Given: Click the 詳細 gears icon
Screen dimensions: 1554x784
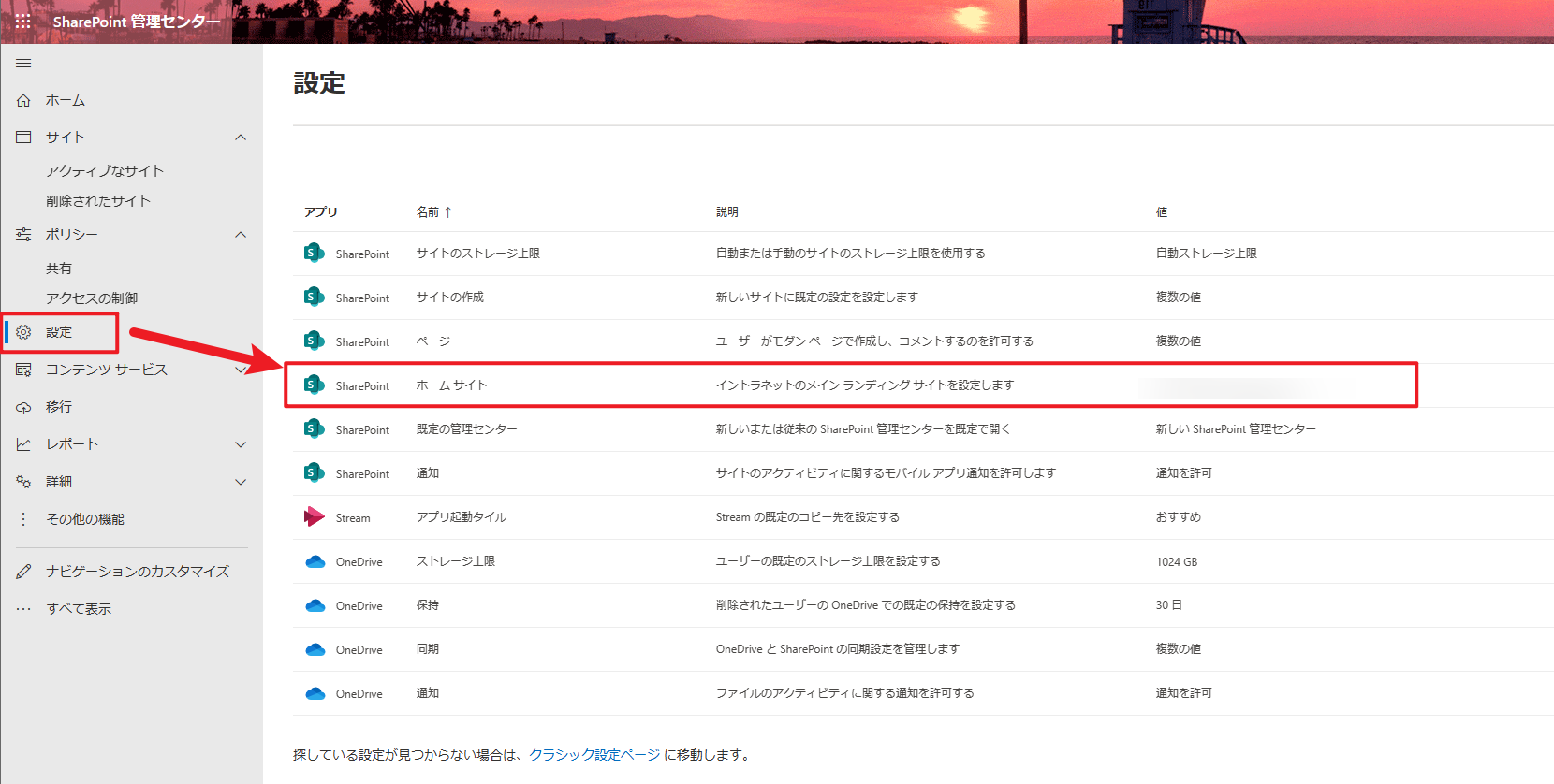Looking at the screenshot, I should tap(23, 482).
